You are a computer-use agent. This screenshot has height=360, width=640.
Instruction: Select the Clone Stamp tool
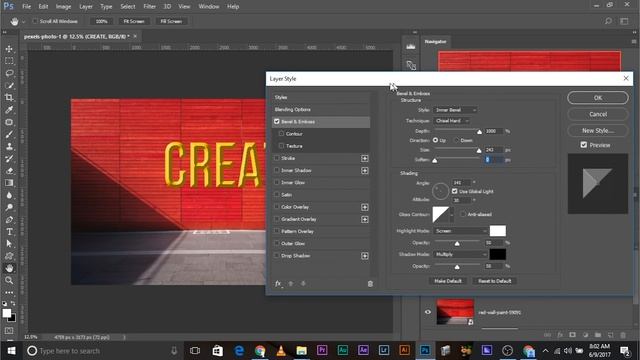pos(9,146)
